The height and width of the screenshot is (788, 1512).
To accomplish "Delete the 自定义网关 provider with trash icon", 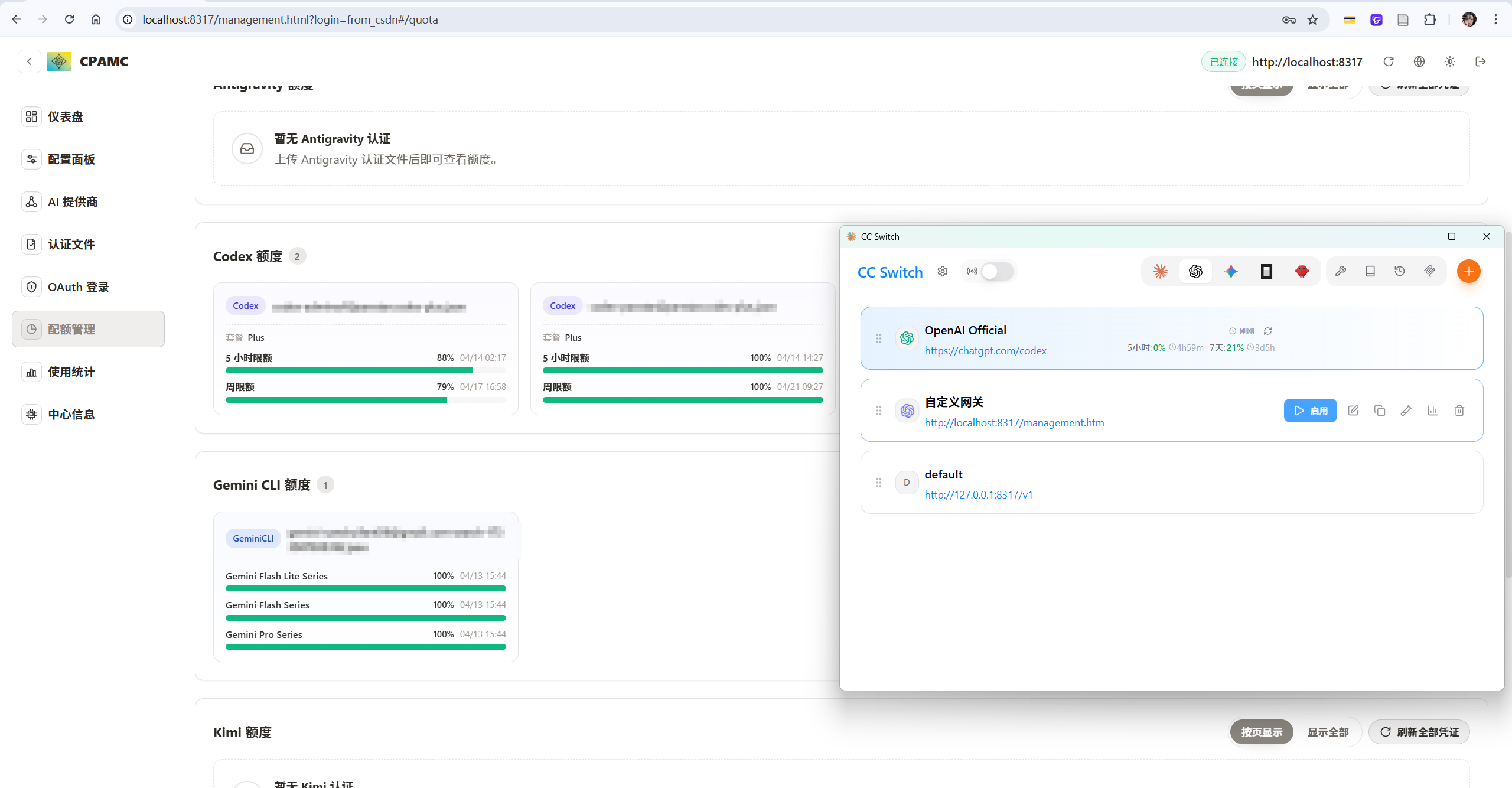I will (x=1459, y=411).
